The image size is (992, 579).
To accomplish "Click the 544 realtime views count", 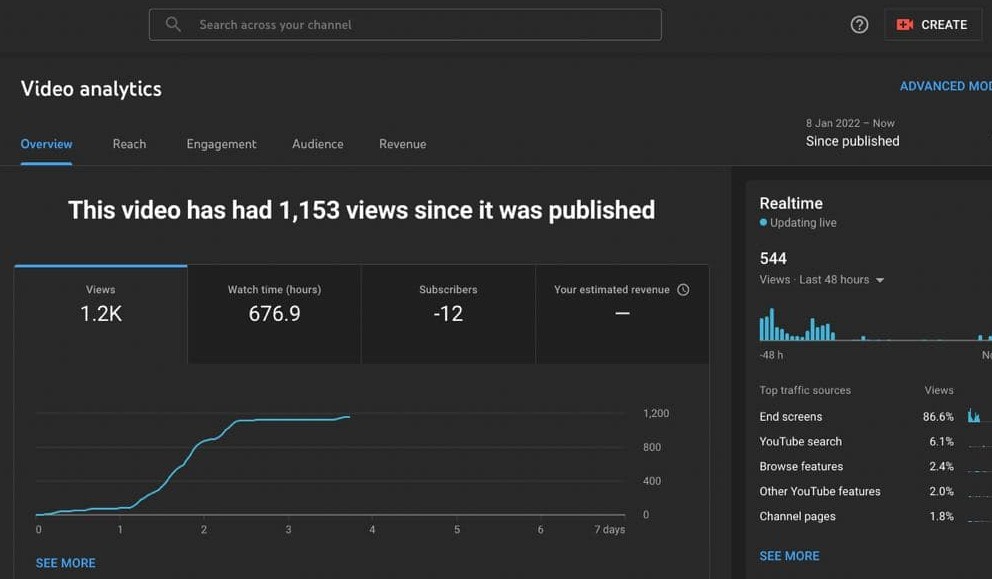I will (773, 259).
